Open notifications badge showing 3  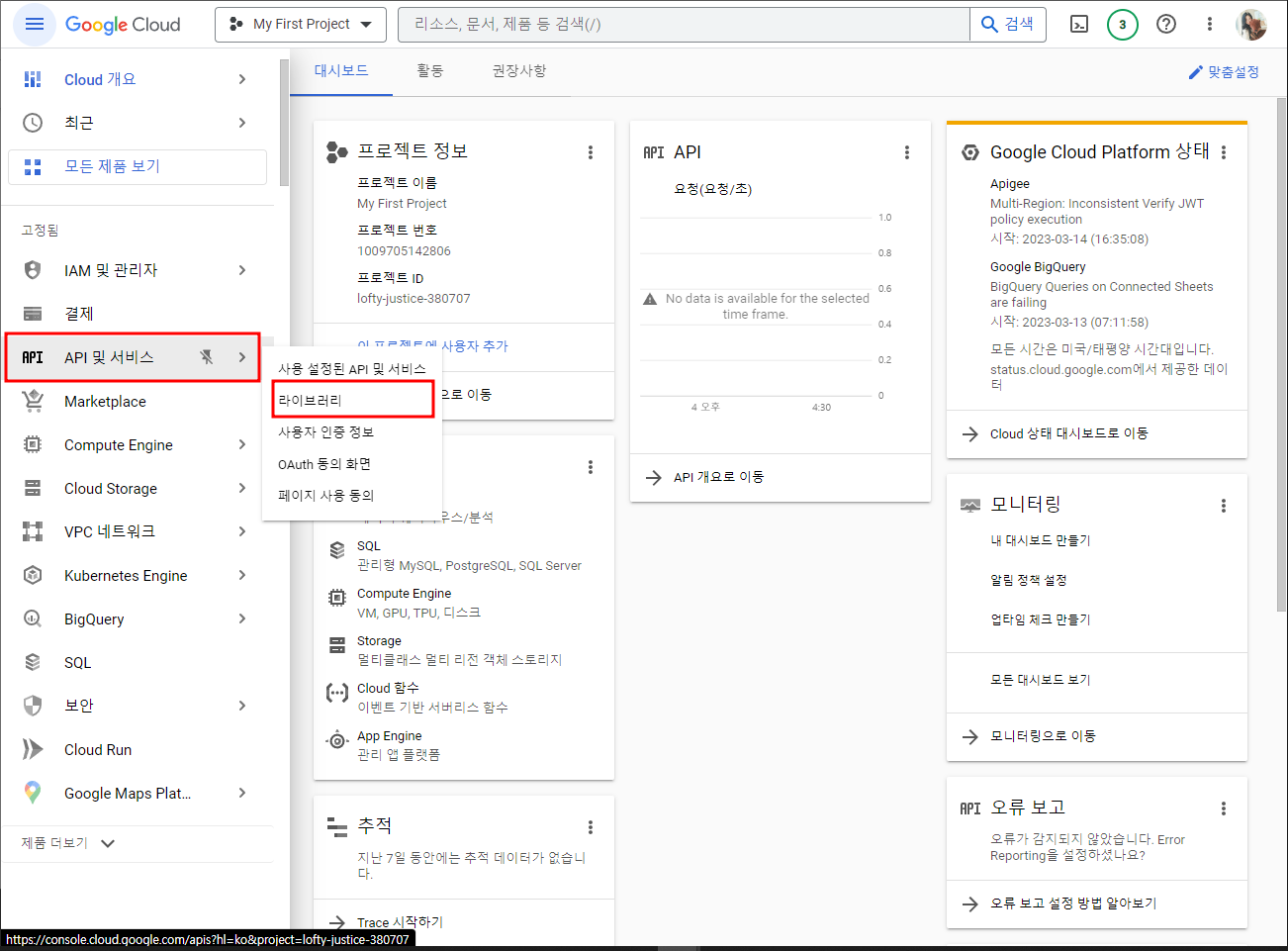tap(1123, 24)
